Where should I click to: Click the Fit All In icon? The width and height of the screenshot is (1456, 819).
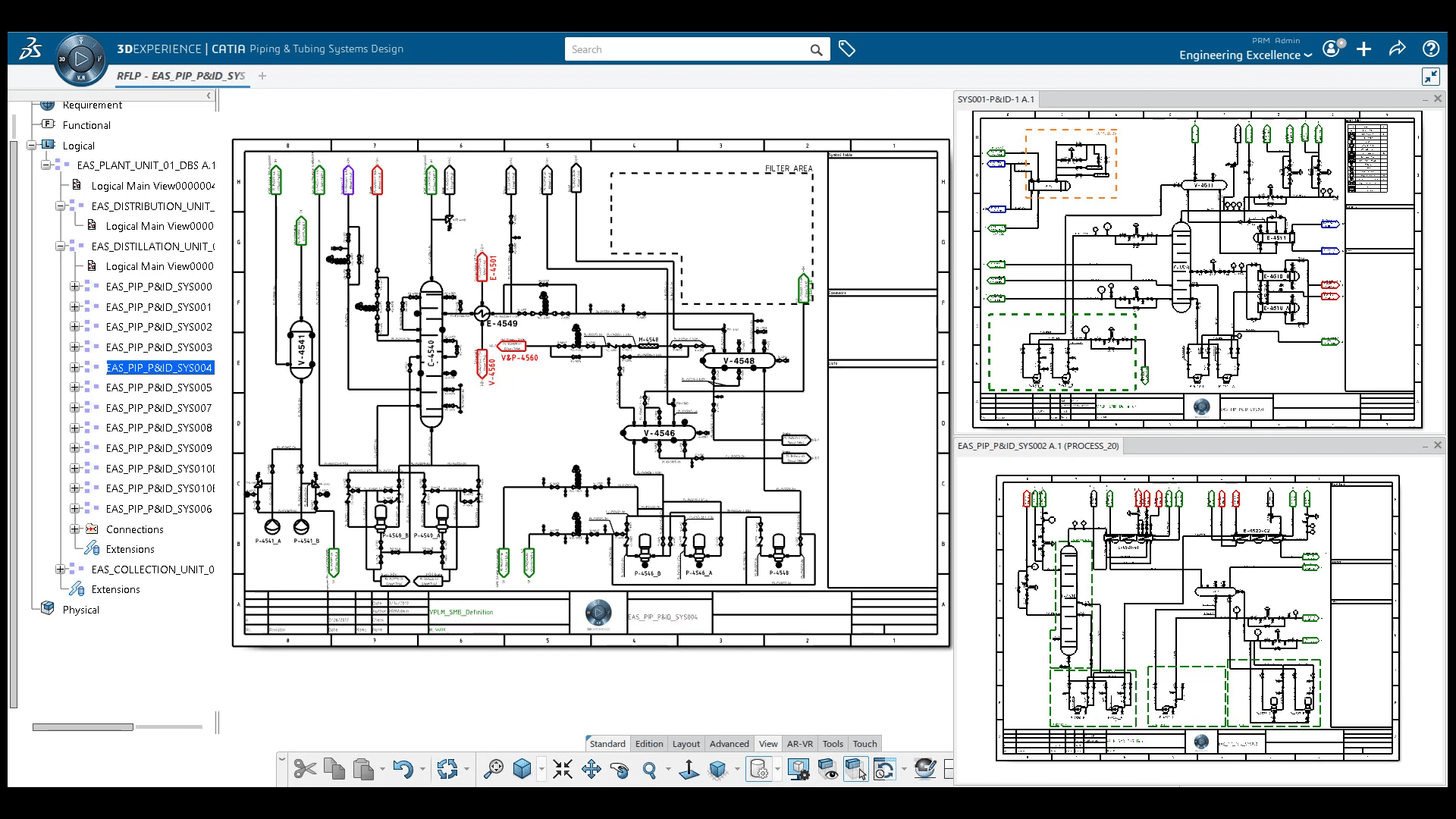click(563, 769)
